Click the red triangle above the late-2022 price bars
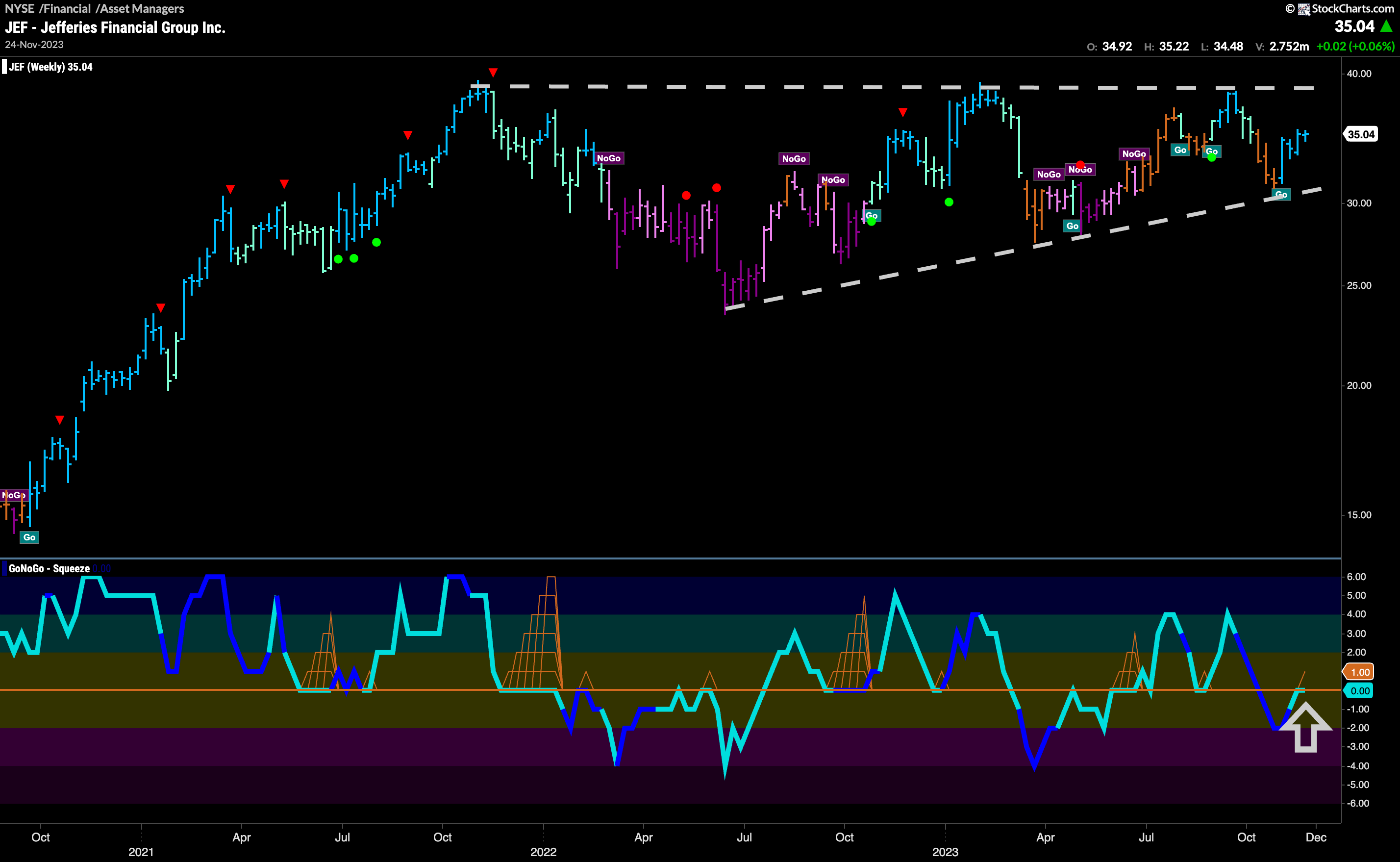Viewport: 1400px width, 862px height. (x=902, y=112)
